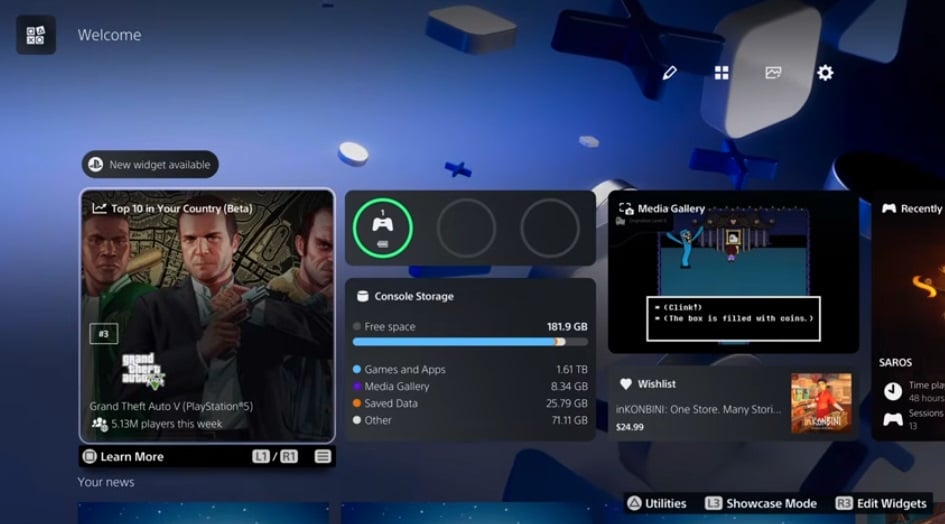
Task: Select the second empty controller slot
Action: [x=466, y=228]
